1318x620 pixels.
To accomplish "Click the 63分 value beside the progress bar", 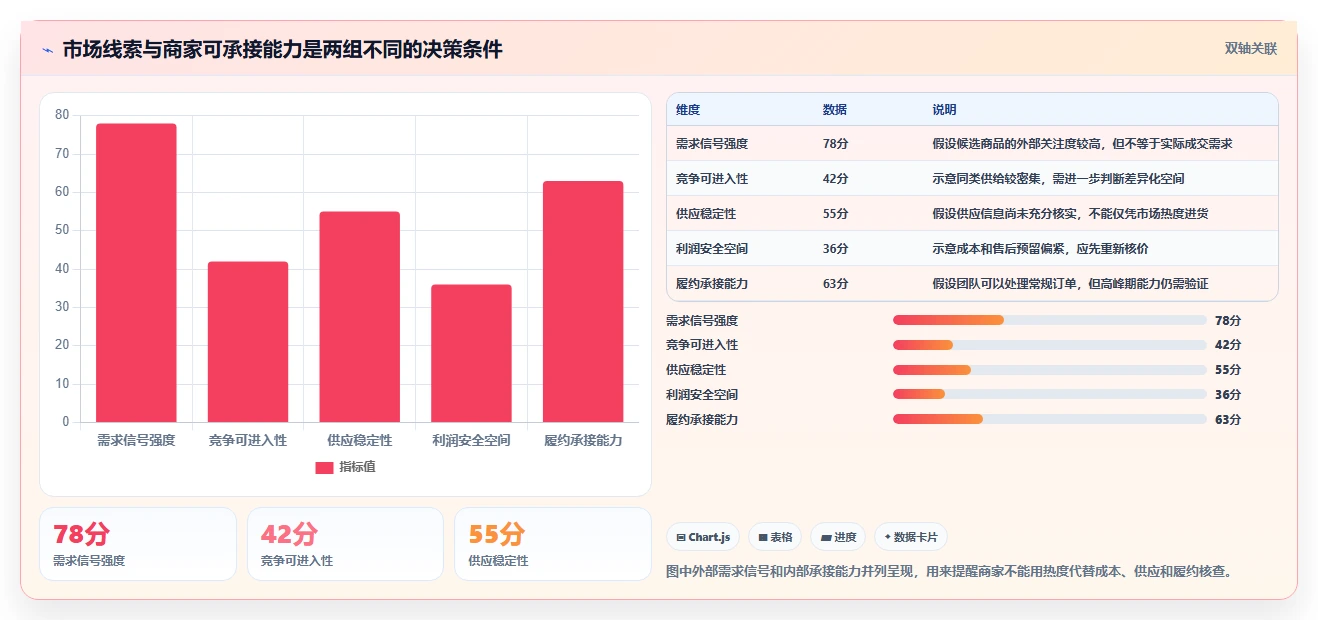I will [1228, 420].
